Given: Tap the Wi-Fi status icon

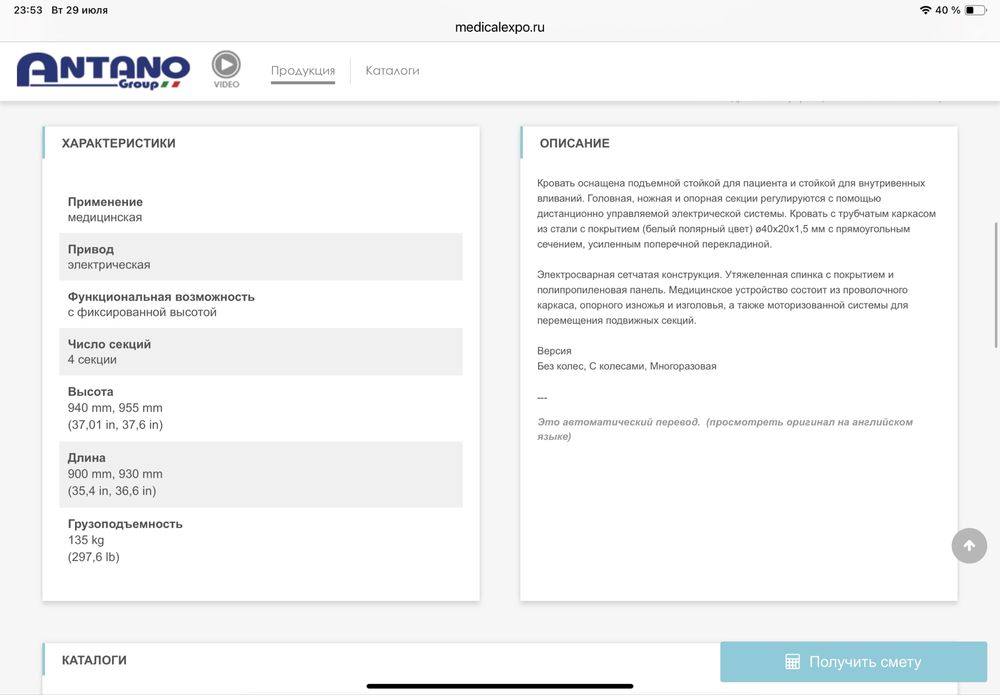Looking at the screenshot, I should (x=925, y=10).
